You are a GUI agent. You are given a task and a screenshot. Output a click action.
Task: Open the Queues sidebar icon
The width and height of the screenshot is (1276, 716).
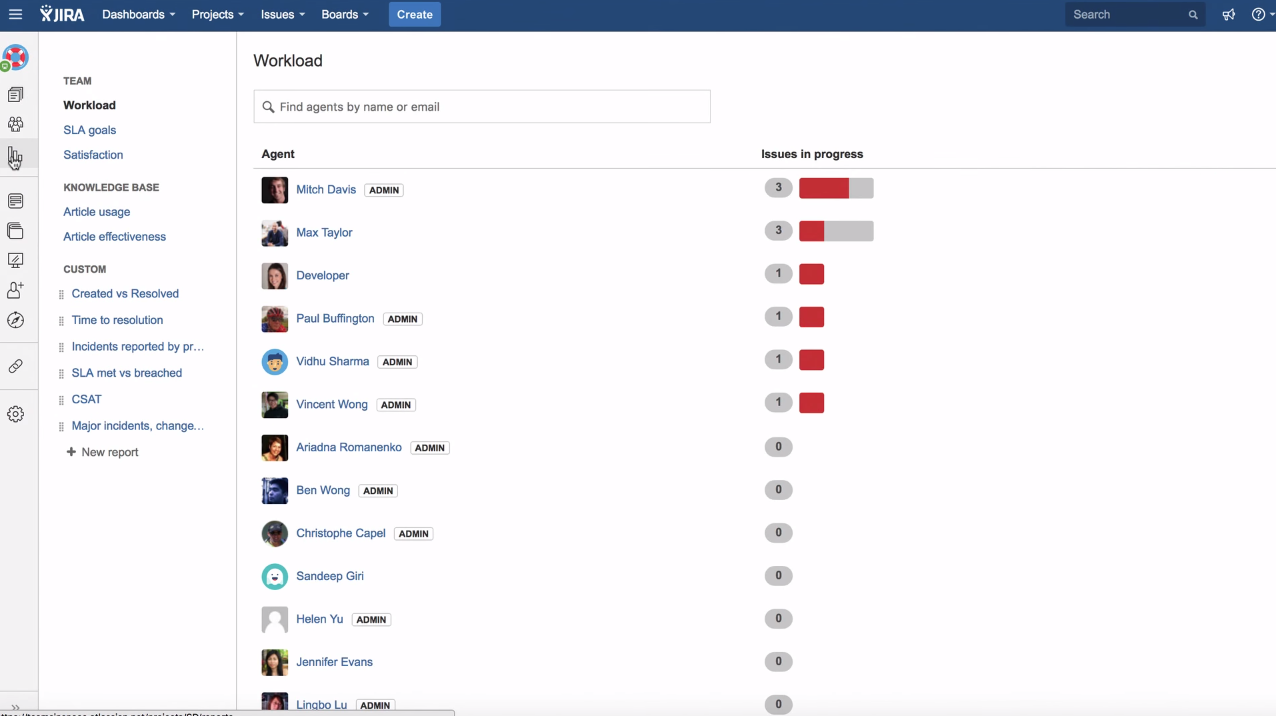coord(15,95)
